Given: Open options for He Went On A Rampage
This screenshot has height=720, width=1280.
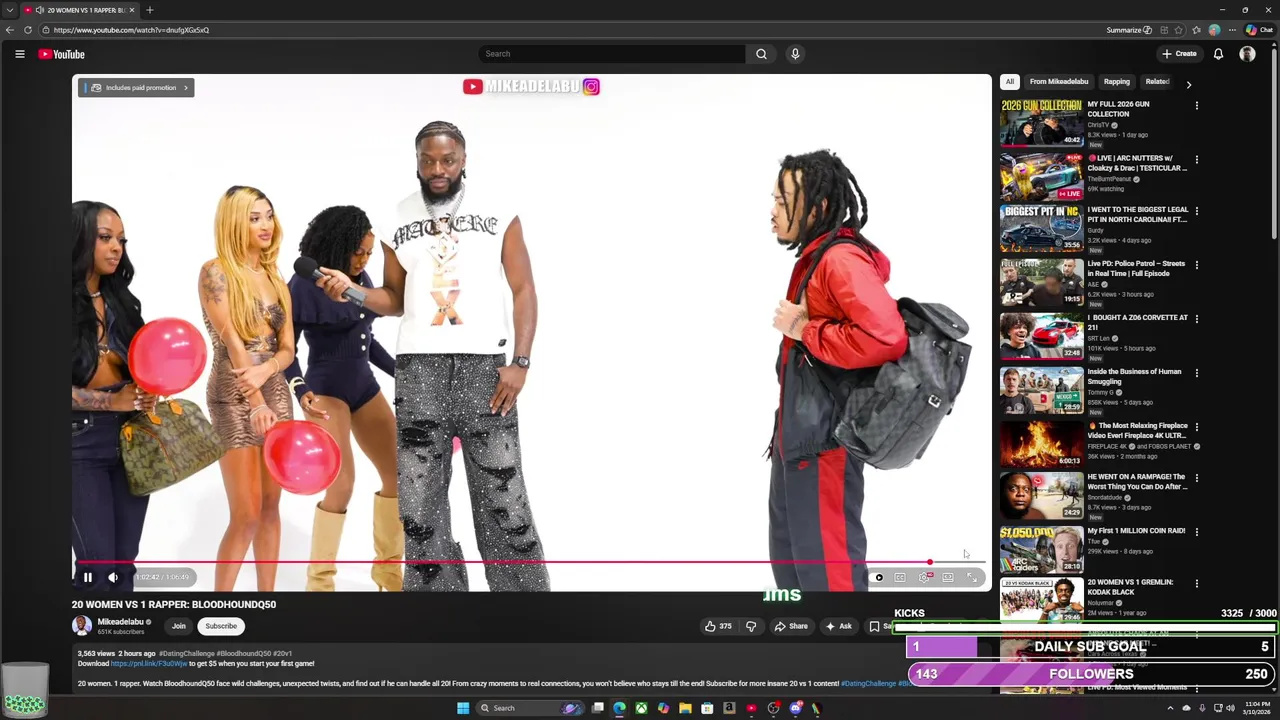Looking at the screenshot, I should [x=1196, y=478].
